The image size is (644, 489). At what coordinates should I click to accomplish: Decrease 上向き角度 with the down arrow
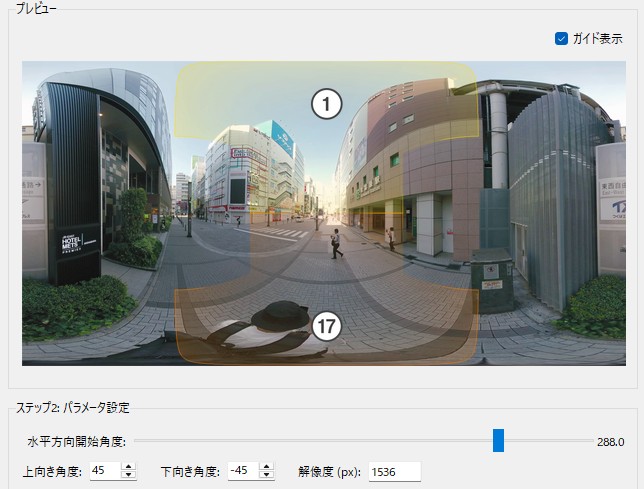click(x=128, y=475)
